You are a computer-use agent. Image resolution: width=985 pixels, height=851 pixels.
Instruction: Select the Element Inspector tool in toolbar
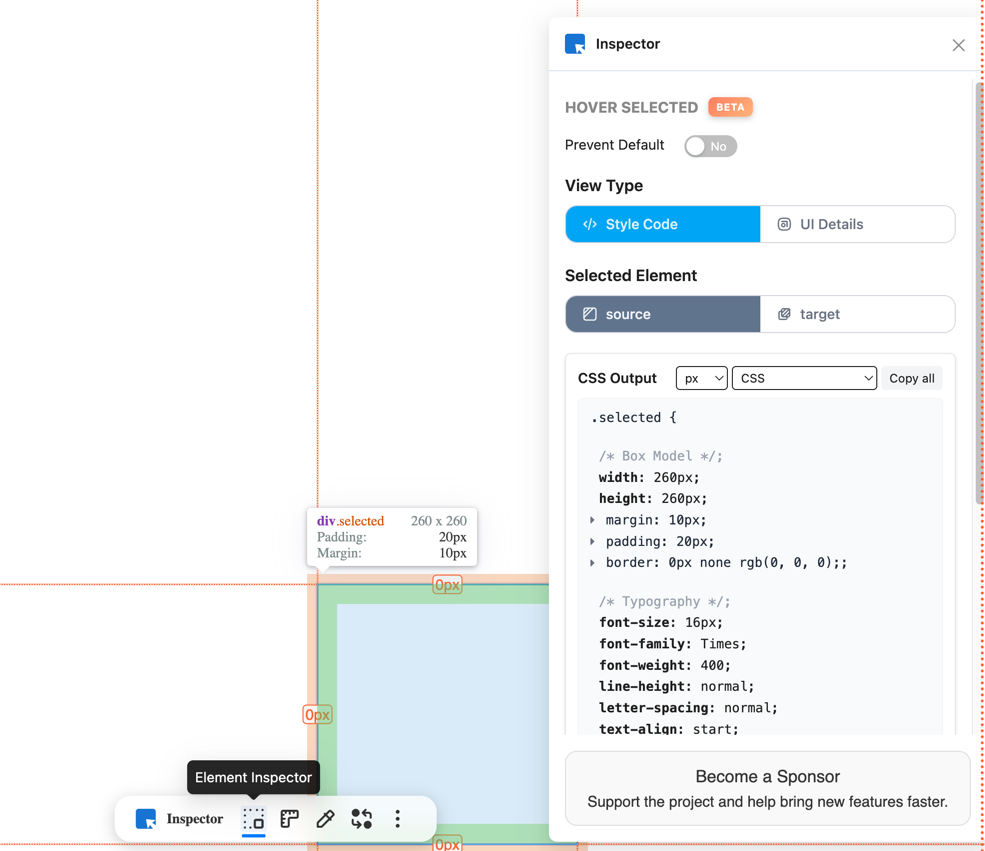coord(253,819)
